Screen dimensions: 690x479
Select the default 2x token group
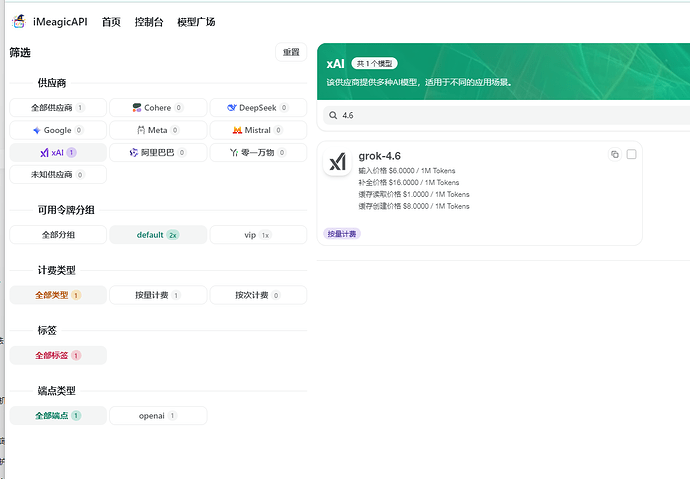point(158,235)
